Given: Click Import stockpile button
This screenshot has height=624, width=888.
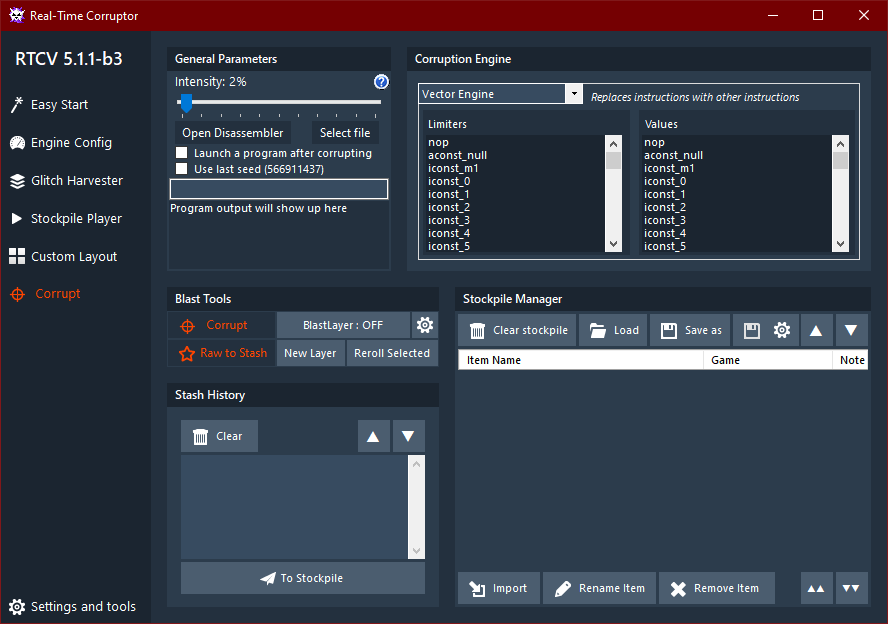Looking at the screenshot, I should [x=499, y=588].
